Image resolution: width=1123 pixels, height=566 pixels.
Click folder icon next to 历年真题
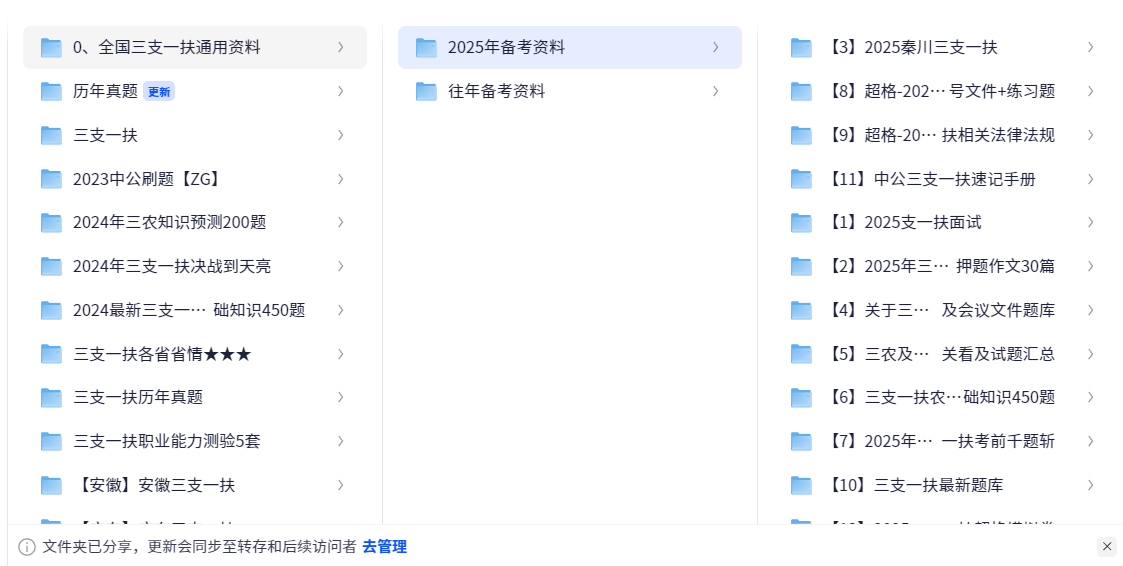52,91
